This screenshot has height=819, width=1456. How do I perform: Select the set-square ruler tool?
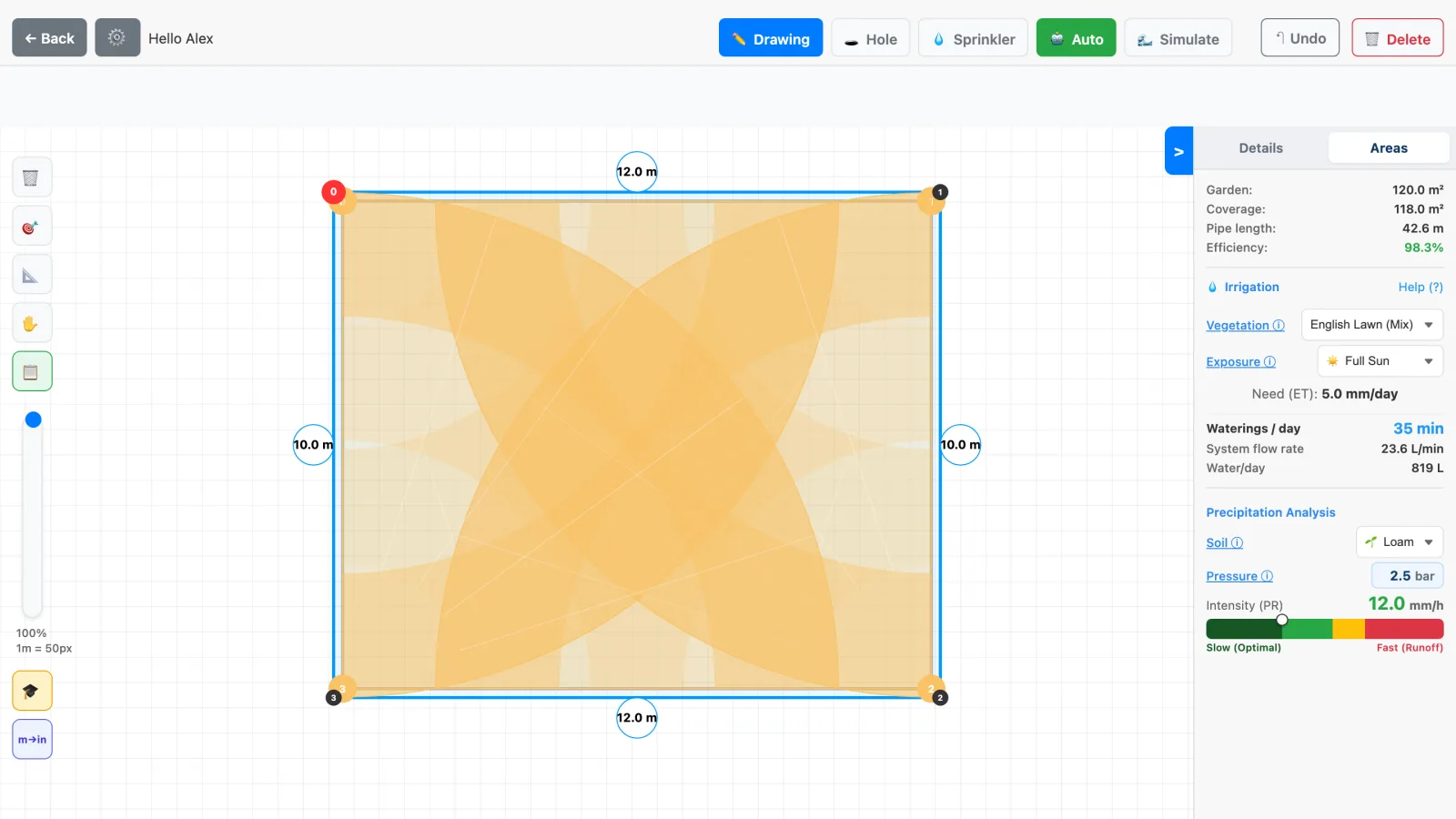coord(32,275)
